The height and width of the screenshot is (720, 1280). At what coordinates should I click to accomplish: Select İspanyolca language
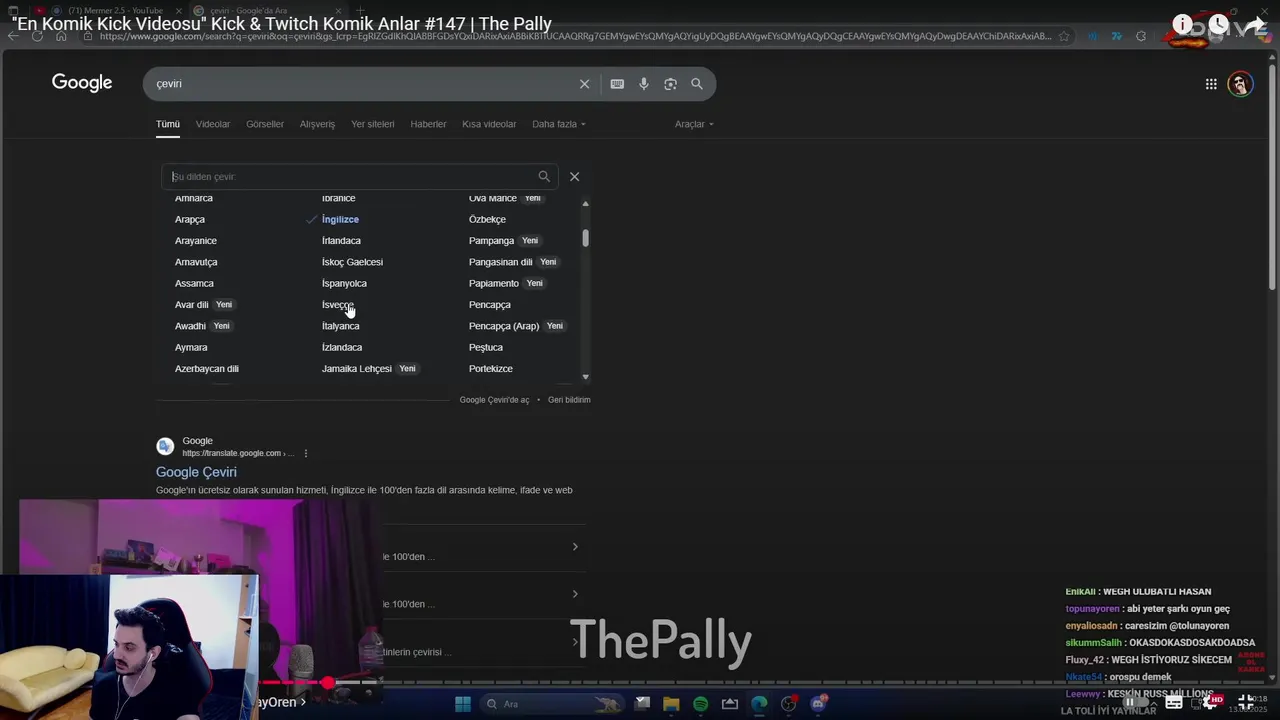coord(344,283)
